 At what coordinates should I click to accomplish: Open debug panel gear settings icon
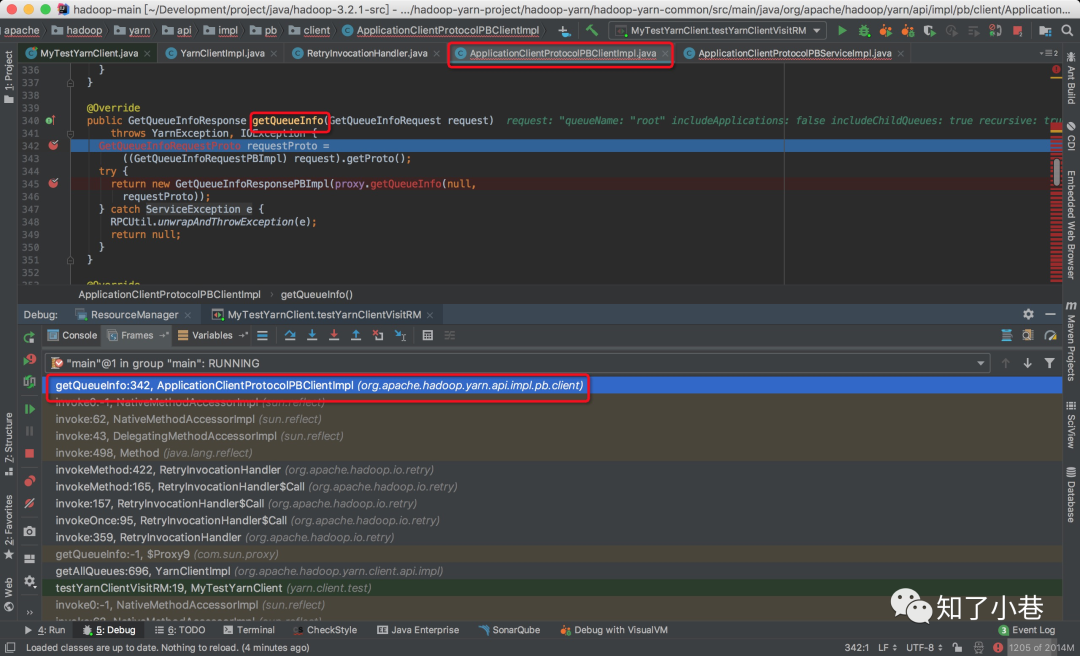1028,314
